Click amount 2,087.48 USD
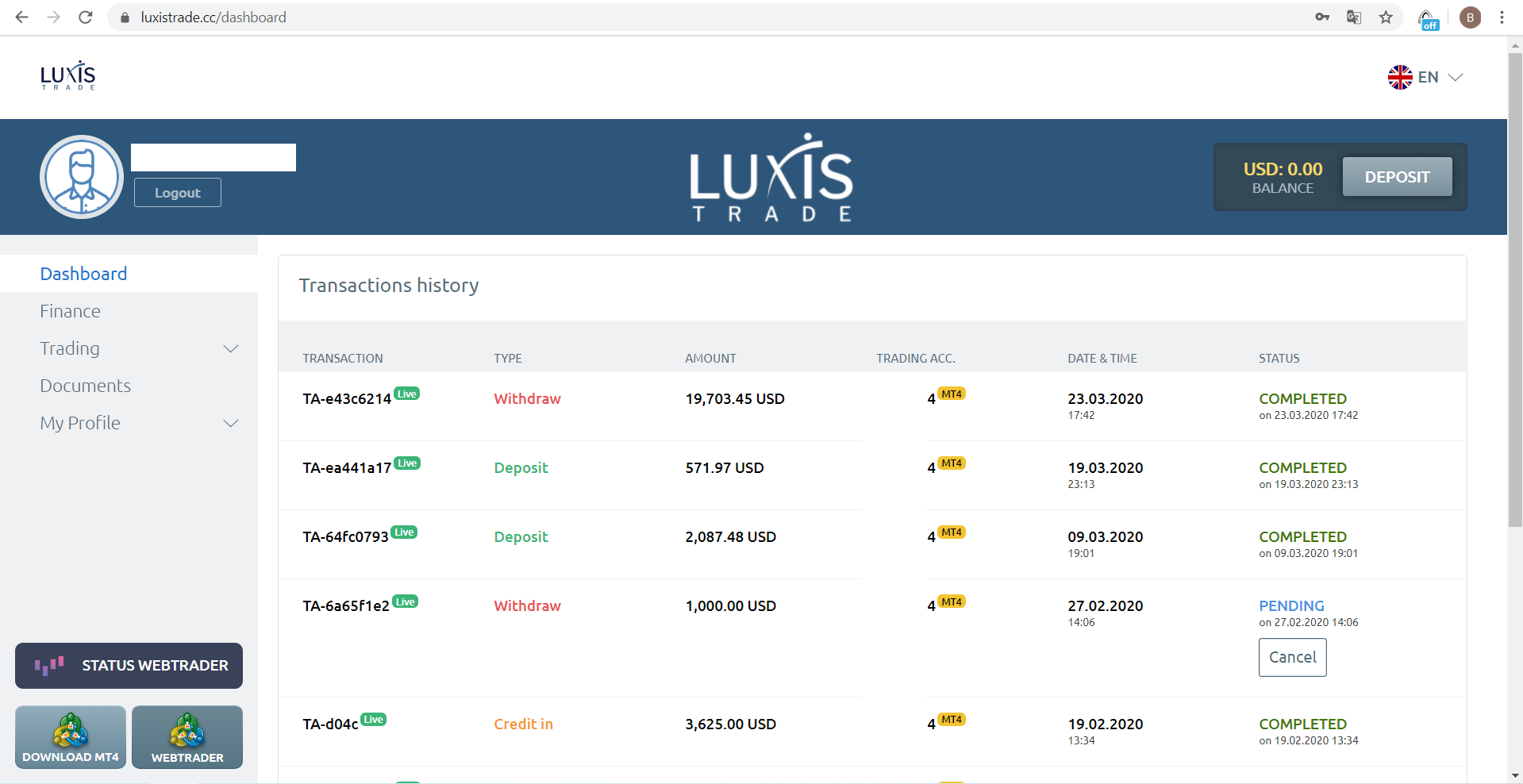 pyautogui.click(x=731, y=537)
